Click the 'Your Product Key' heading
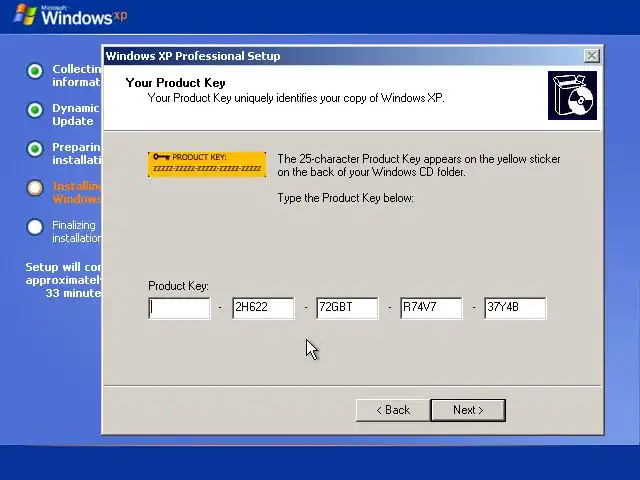 (x=176, y=83)
